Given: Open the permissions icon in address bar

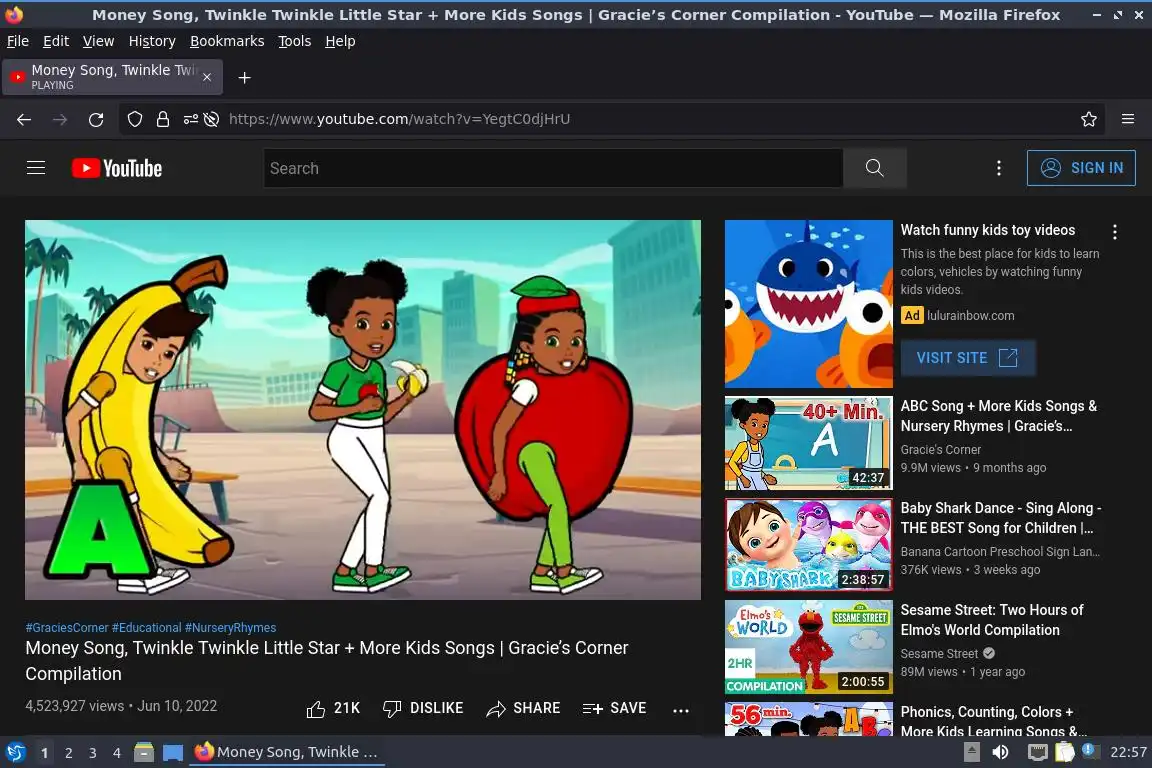Looking at the screenshot, I should tap(190, 119).
